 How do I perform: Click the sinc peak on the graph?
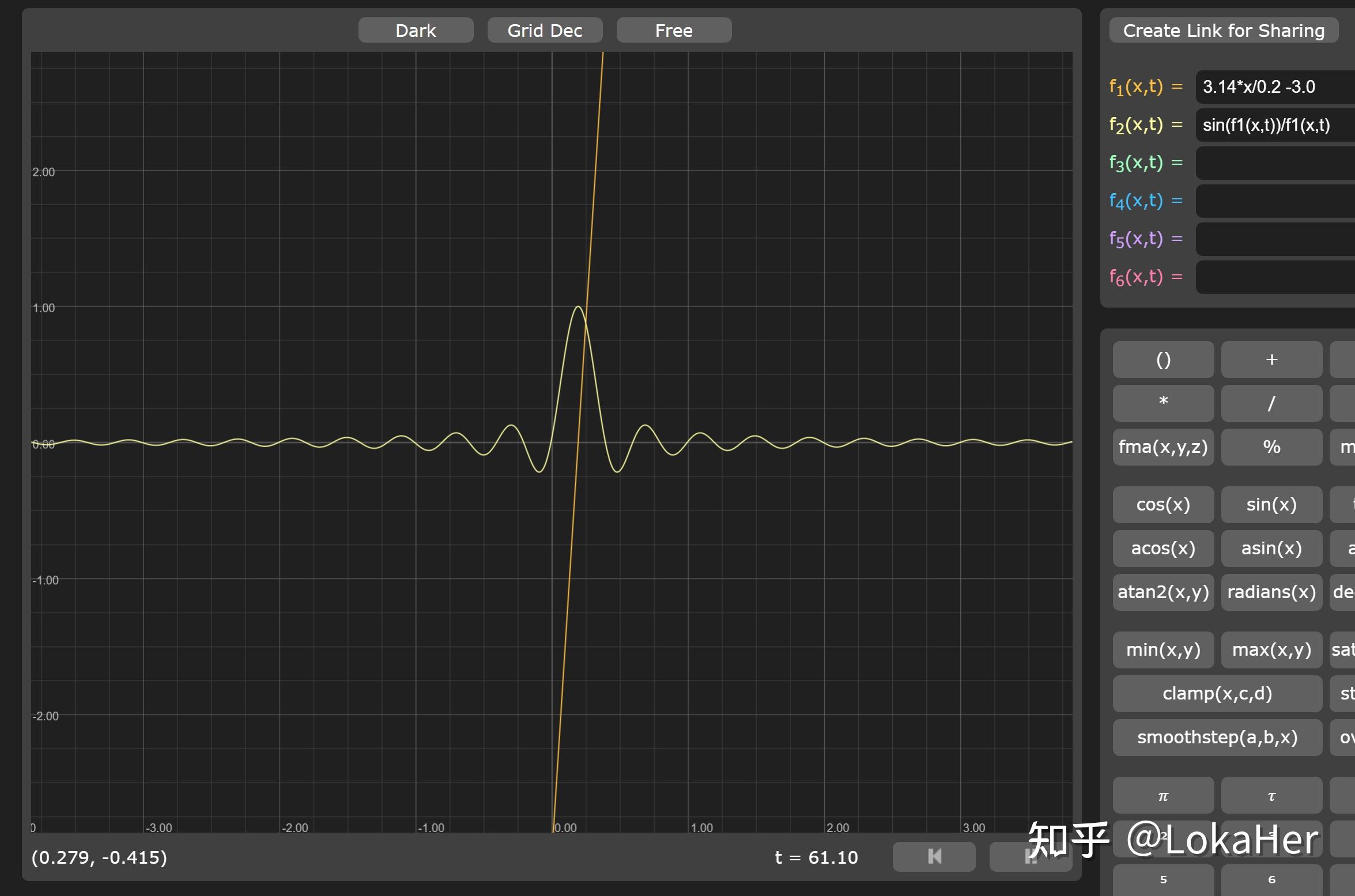pos(578,307)
